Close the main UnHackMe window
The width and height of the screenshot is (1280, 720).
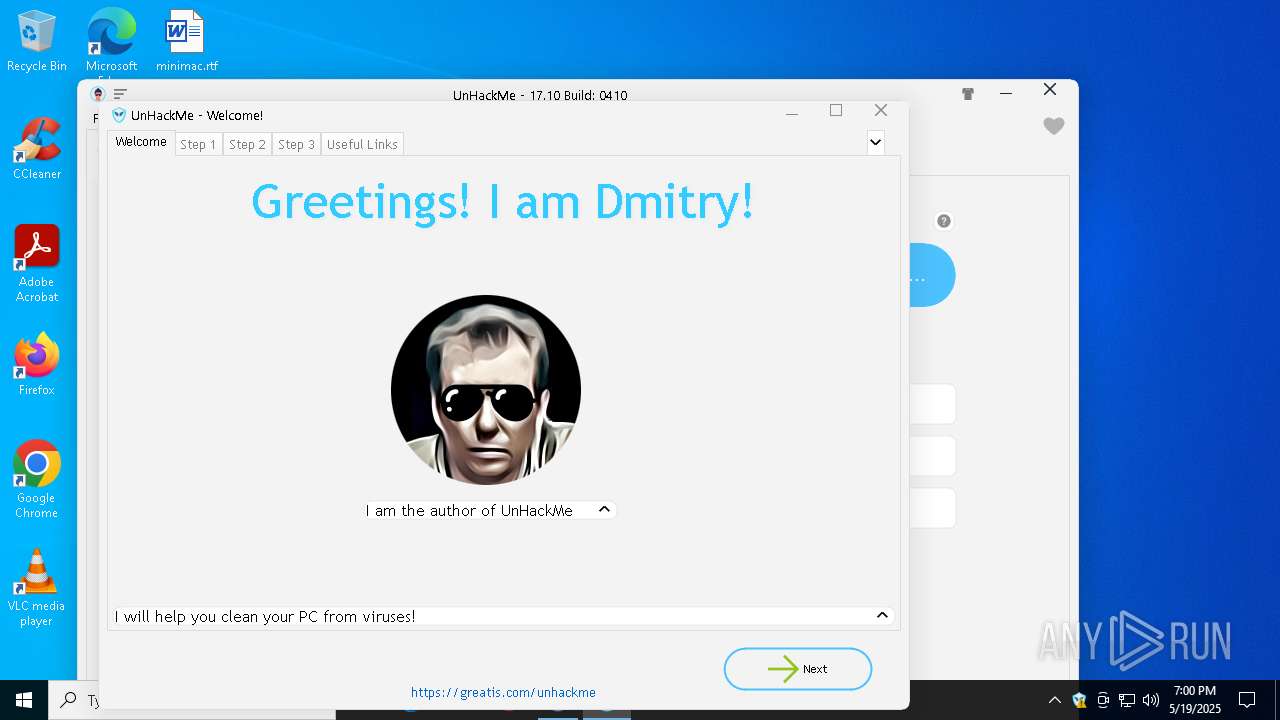(x=1050, y=90)
